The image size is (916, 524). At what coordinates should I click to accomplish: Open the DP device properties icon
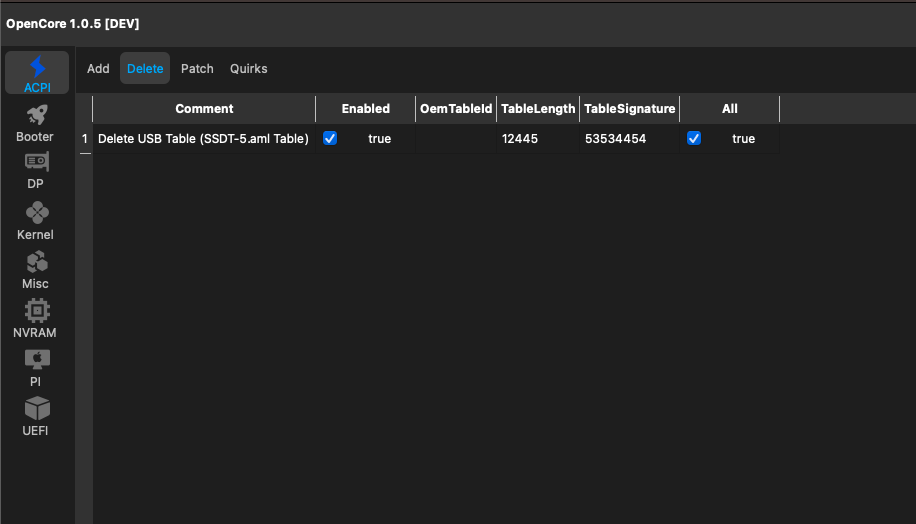(x=36, y=163)
